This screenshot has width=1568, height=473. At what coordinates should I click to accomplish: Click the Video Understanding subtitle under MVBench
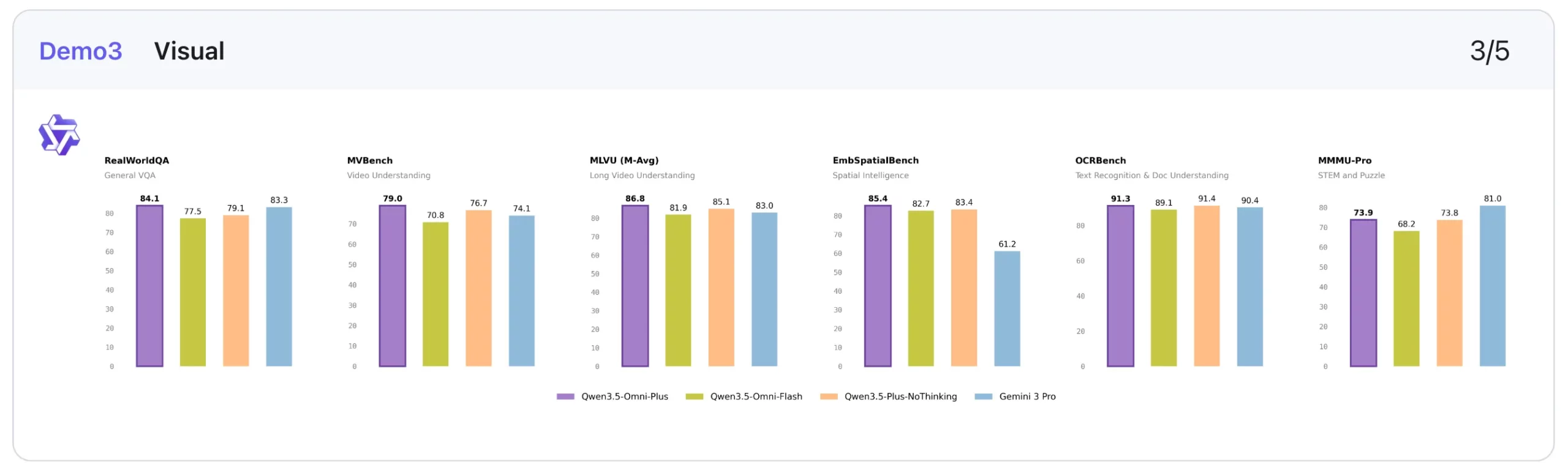click(388, 175)
